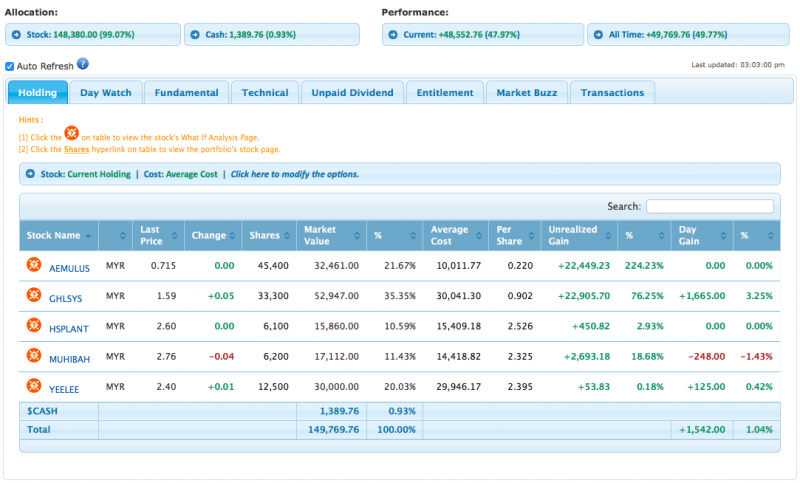Switch to the Day Watch tab
Screen dimensions: 800x483
[x=105, y=93]
